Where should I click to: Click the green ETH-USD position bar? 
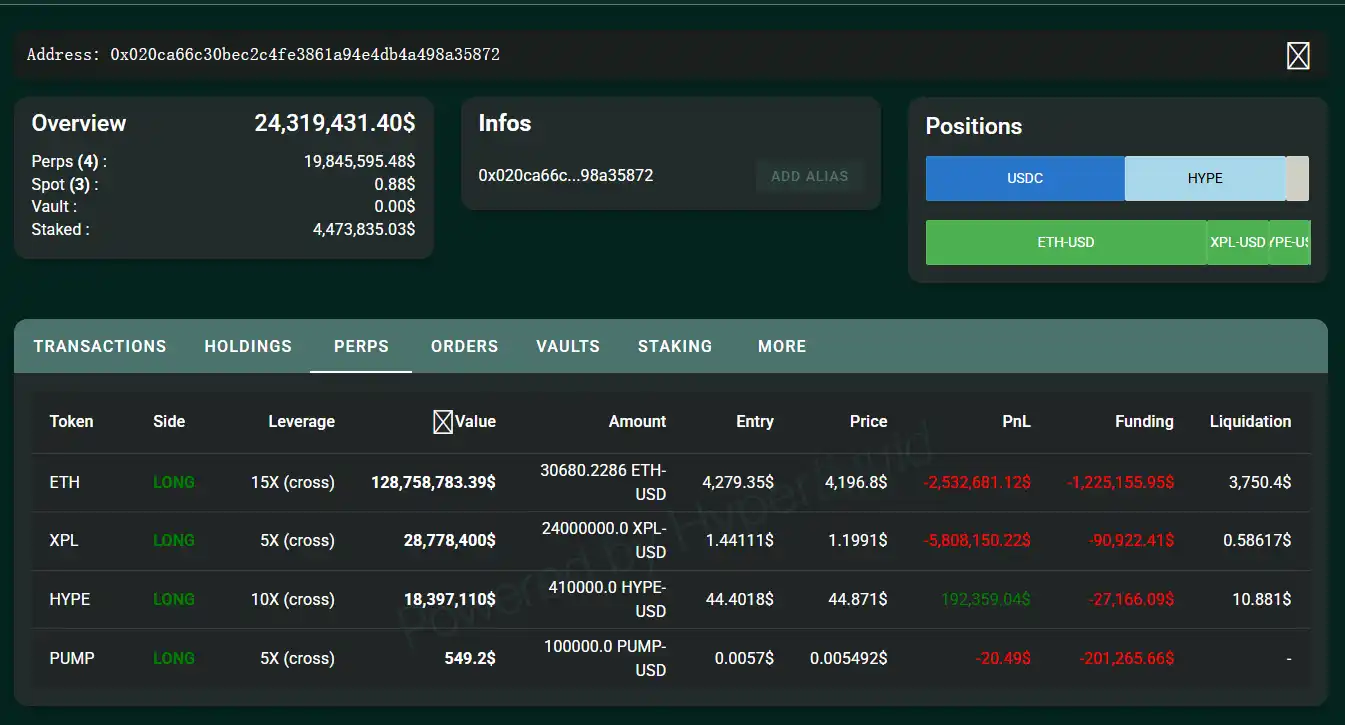[x=1066, y=242]
